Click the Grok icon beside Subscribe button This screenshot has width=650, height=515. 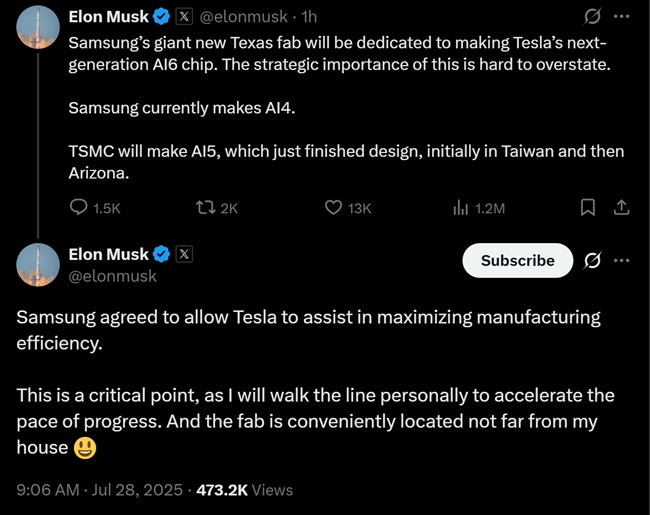tap(592, 260)
